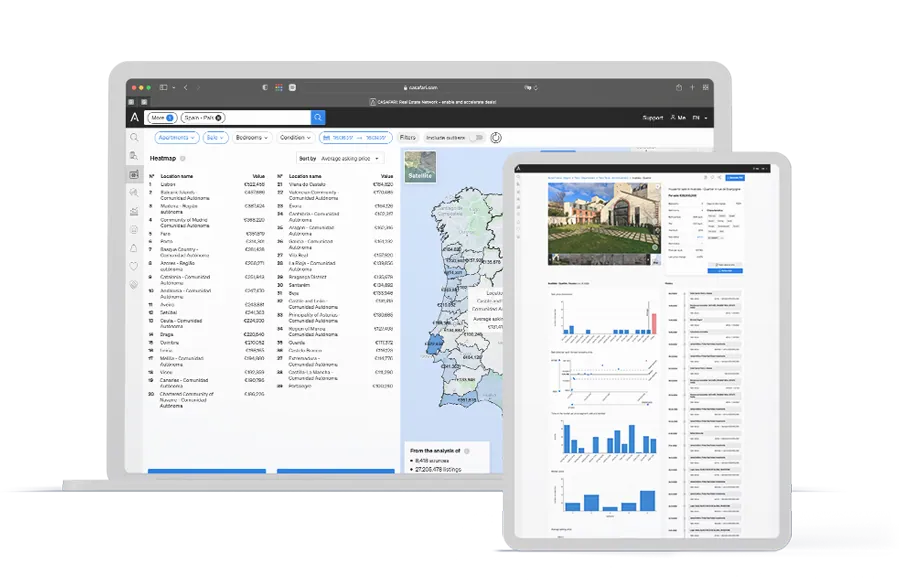Click the Filters button
Screen dimensions: 900x580
click(x=408, y=138)
